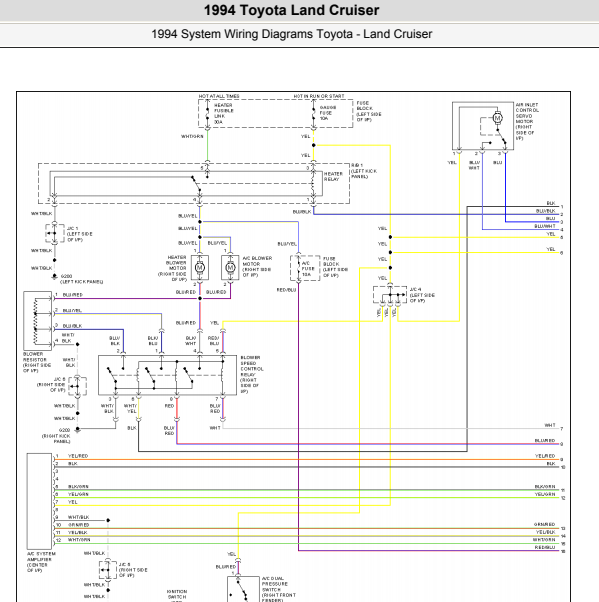Select the blower speed control relay box
Viewport: 599px width, 602px height.
click(167, 375)
